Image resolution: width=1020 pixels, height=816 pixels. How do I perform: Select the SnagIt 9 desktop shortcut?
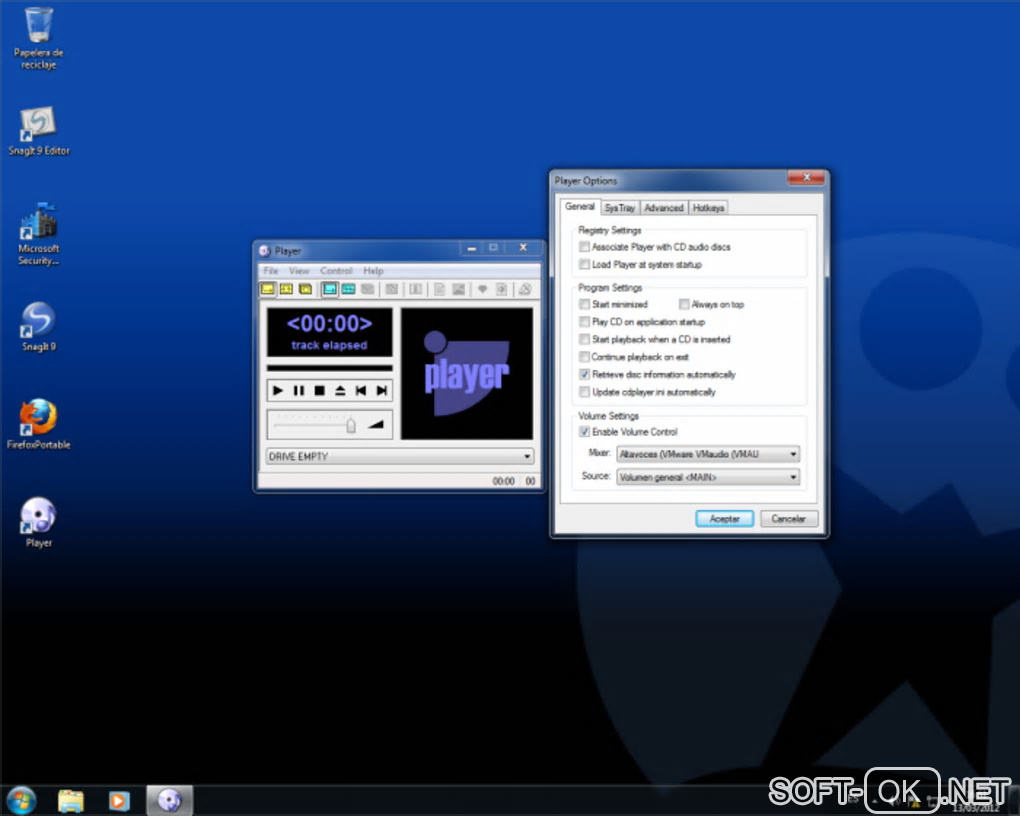[x=38, y=327]
